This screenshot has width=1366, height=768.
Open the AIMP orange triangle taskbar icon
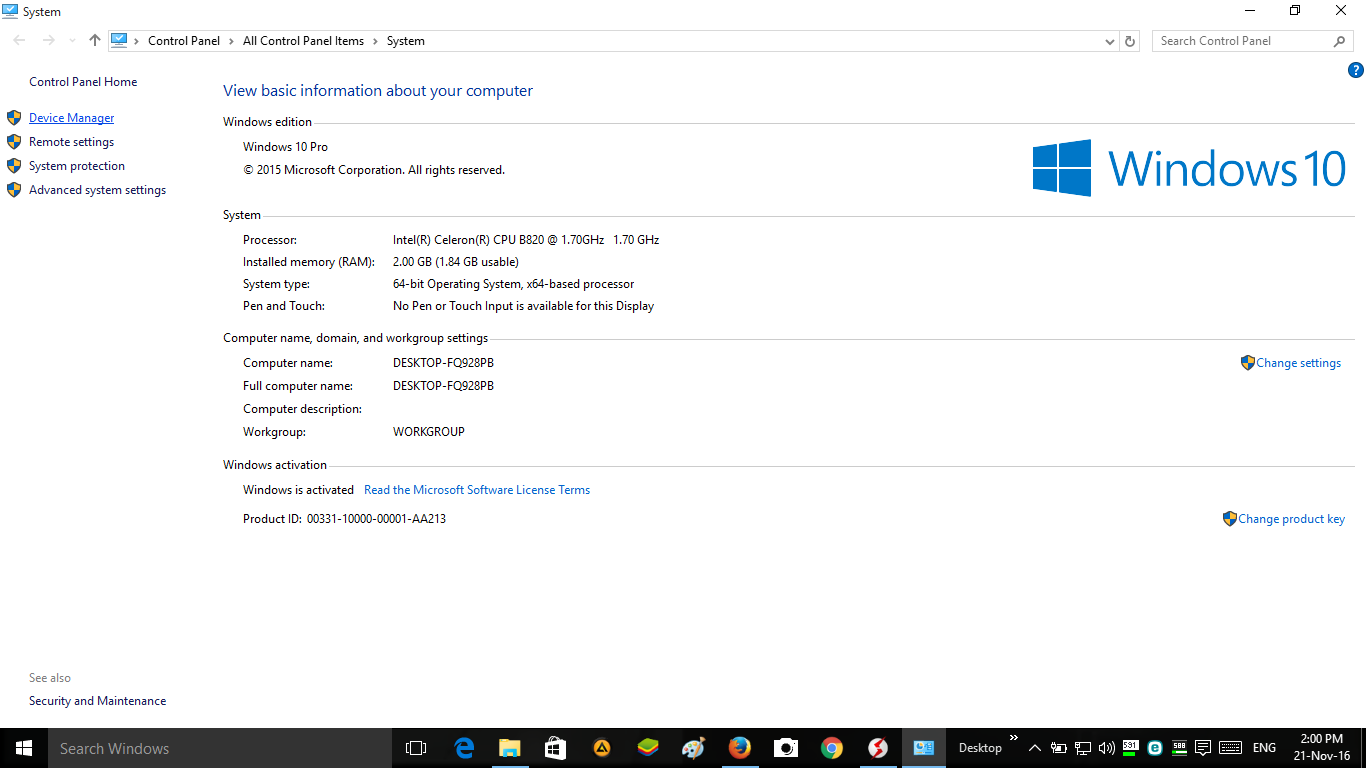pyautogui.click(x=602, y=748)
